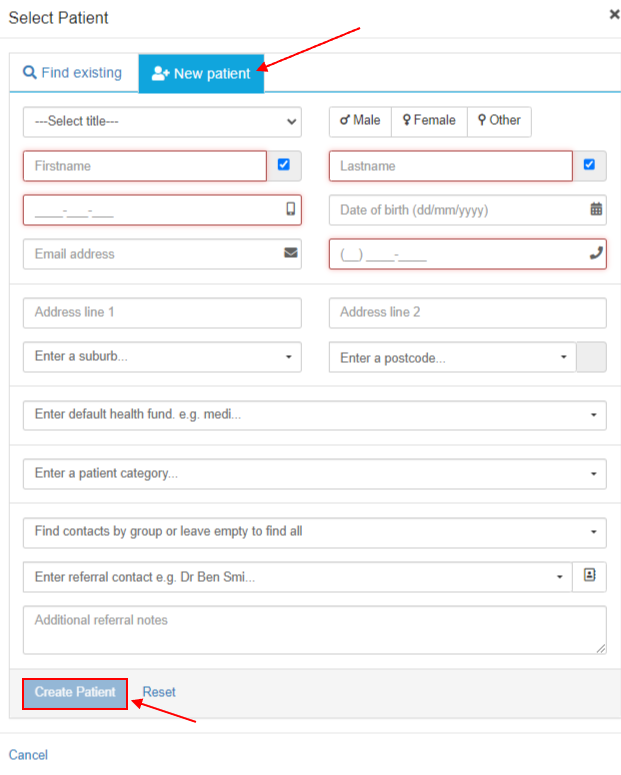
Task: Click the Create Patient button
Action: point(75,693)
